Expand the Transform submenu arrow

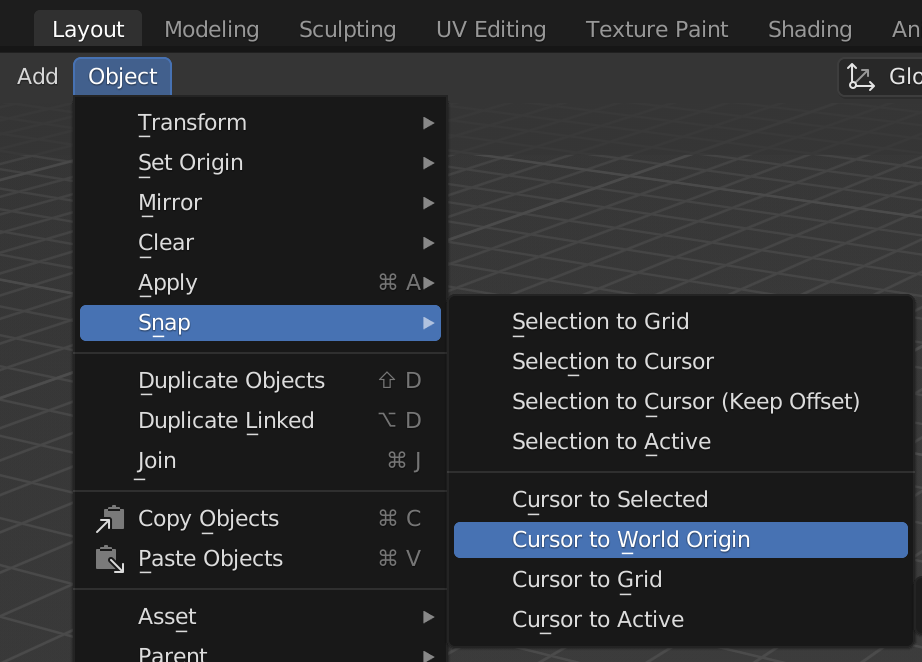click(429, 123)
